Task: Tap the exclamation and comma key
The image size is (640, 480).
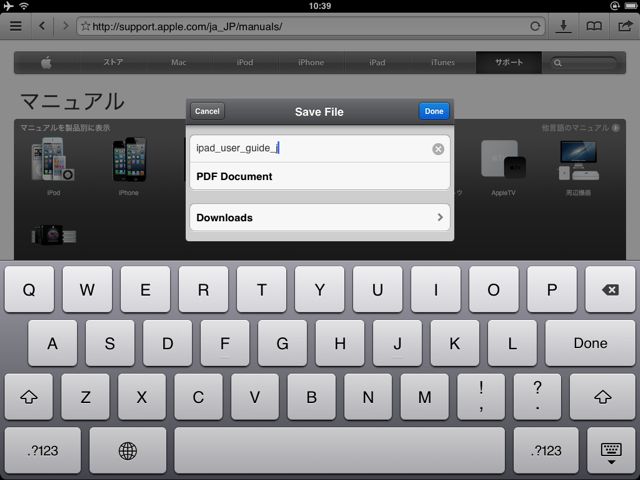Action: tap(481, 397)
